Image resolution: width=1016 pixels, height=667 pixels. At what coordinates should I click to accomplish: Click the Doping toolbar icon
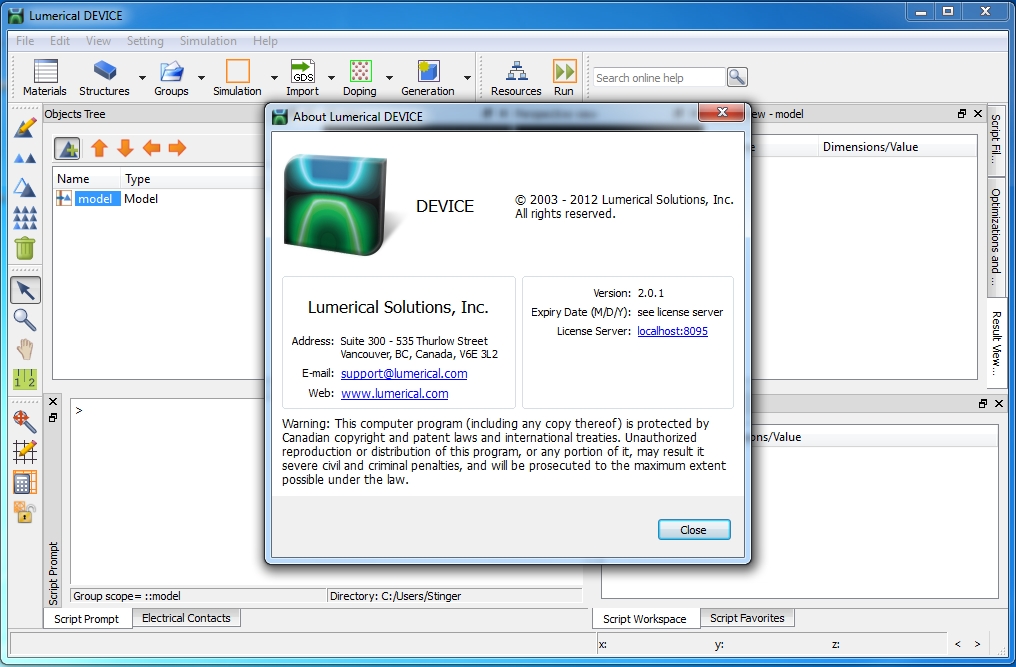[360, 71]
